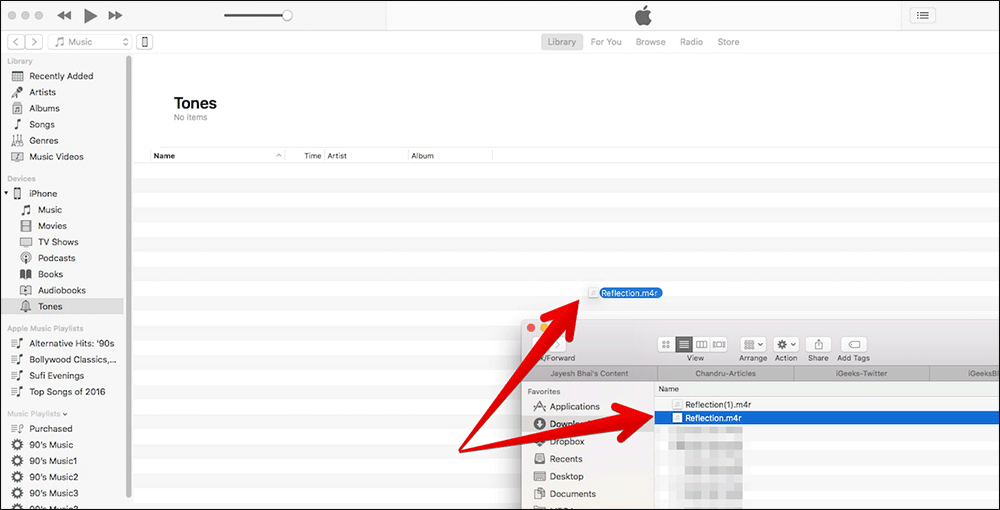Open the Finder Share button
The height and width of the screenshot is (510, 1000).
[817, 344]
